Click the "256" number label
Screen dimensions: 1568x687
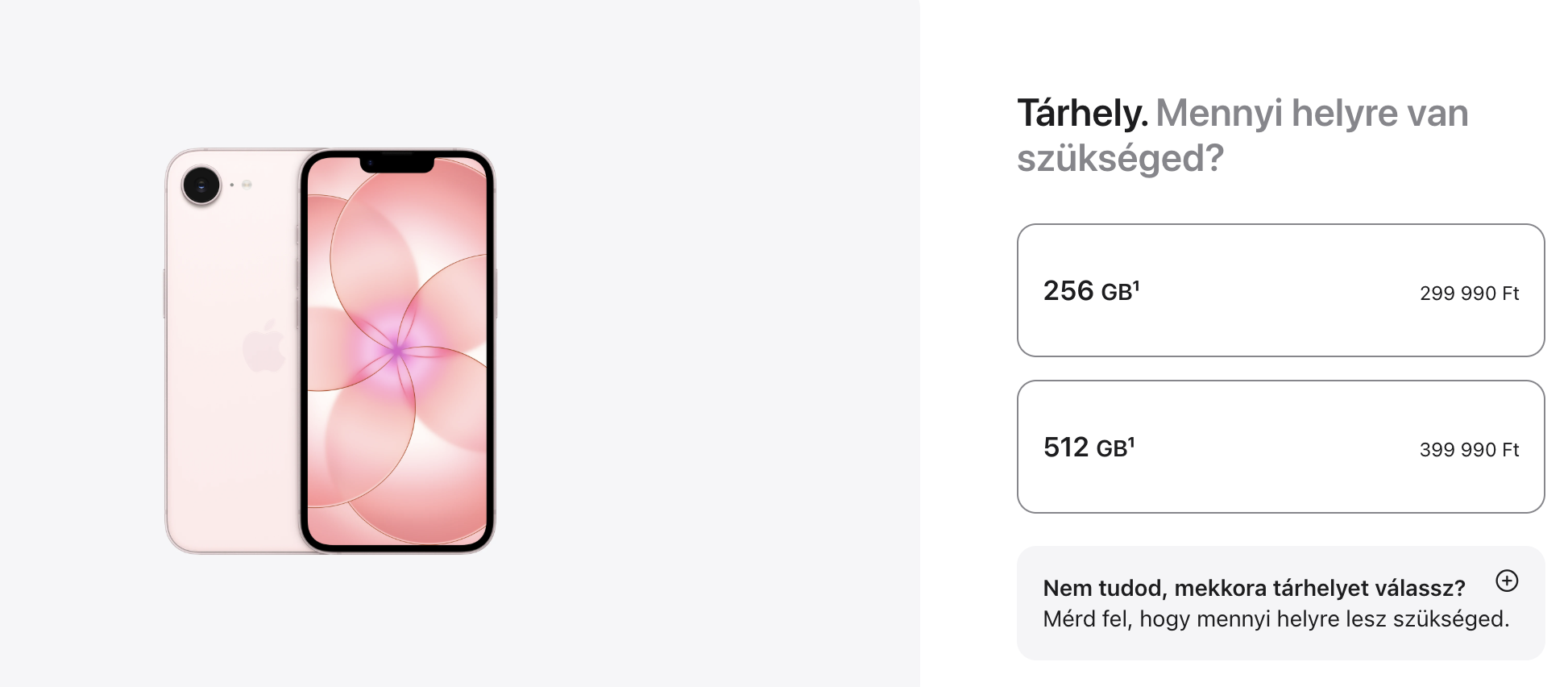(1068, 291)
